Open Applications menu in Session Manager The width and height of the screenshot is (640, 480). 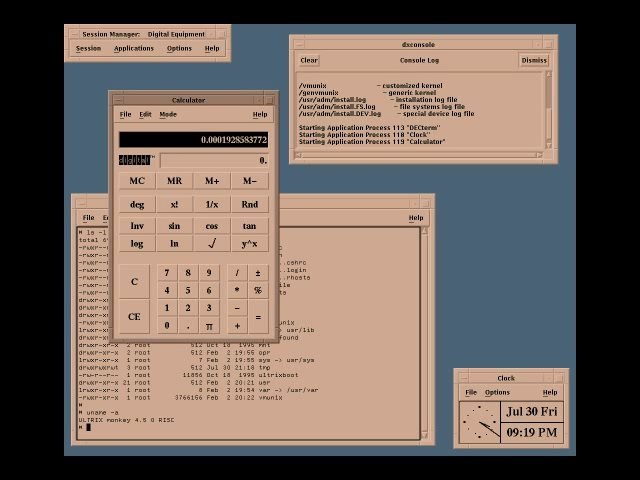click(134, 48)
